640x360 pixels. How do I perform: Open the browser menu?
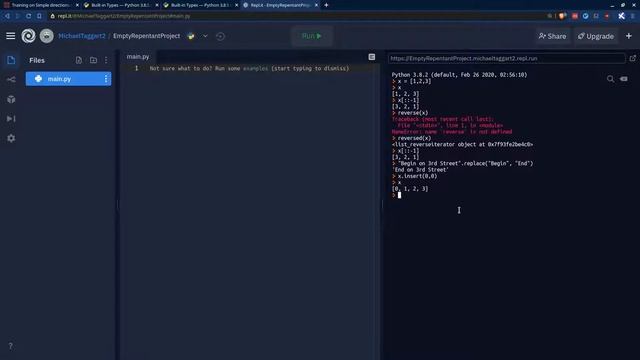(633, 16)
